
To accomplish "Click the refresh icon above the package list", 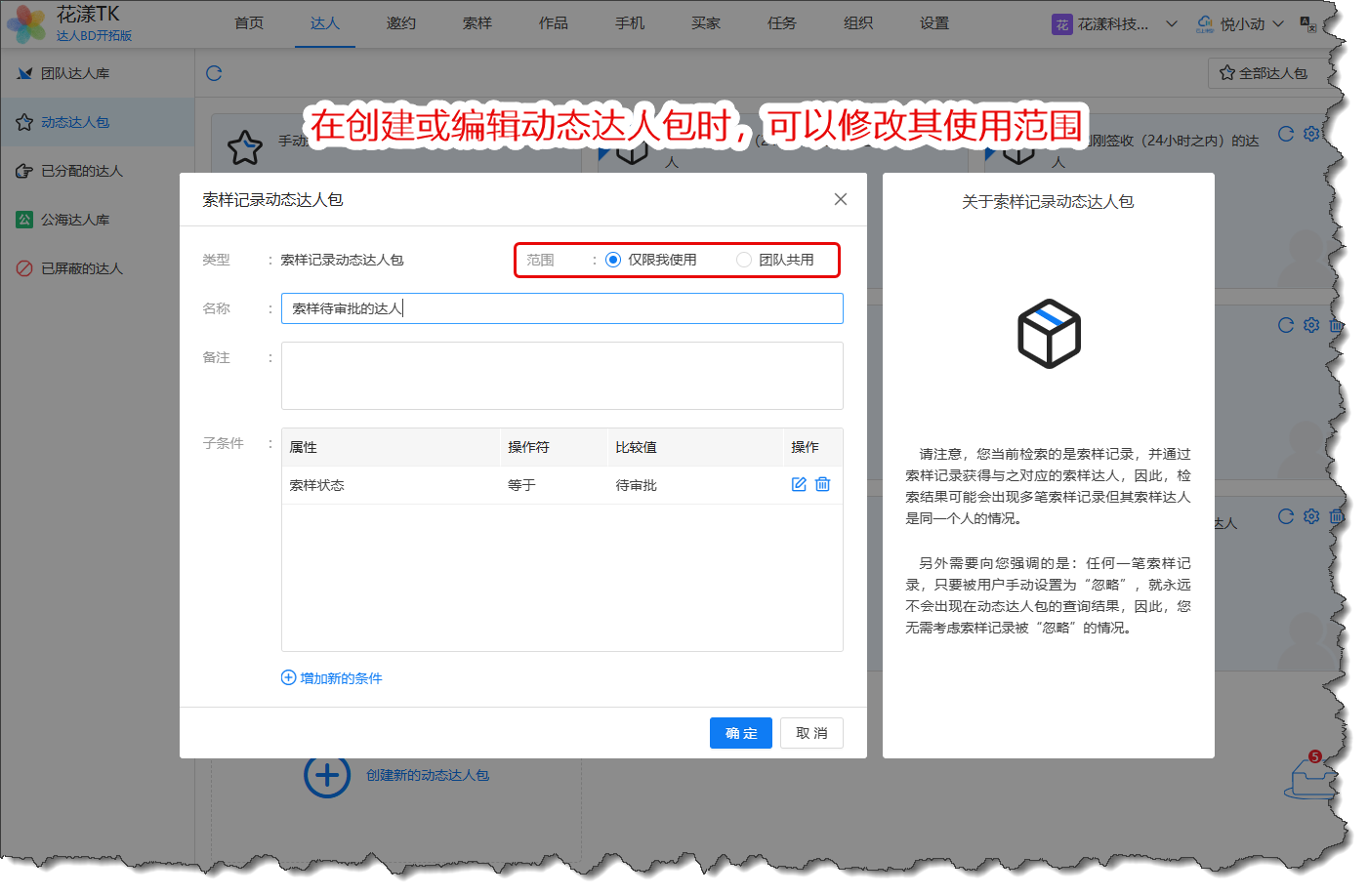I will click(214, 73).
